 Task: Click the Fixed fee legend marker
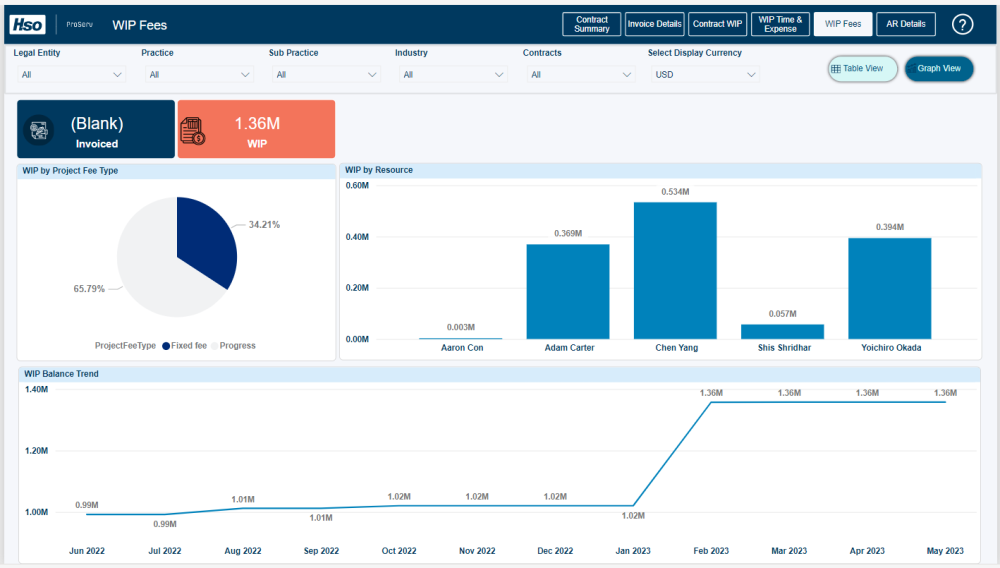pos(166,346)
